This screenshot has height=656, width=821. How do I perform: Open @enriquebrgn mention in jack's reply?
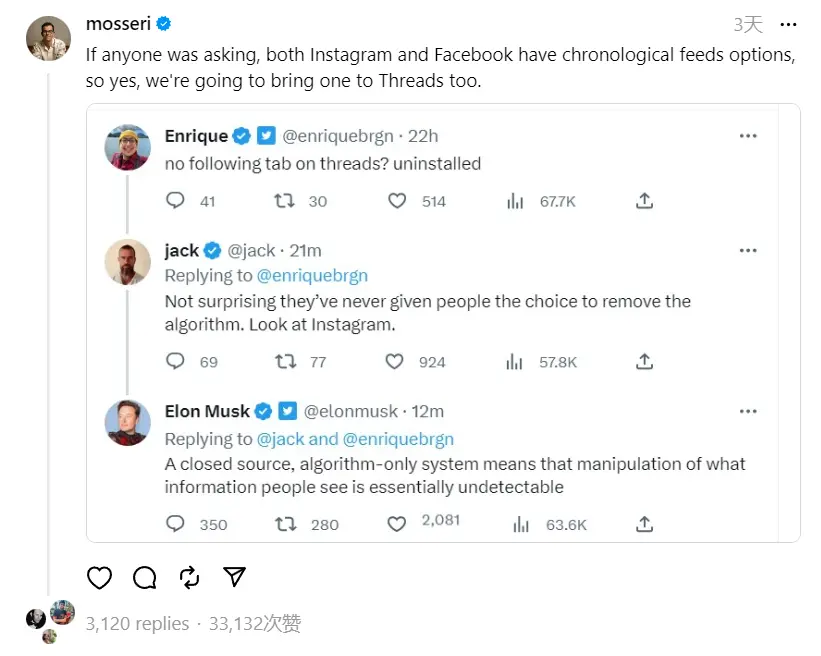(312, 275)
